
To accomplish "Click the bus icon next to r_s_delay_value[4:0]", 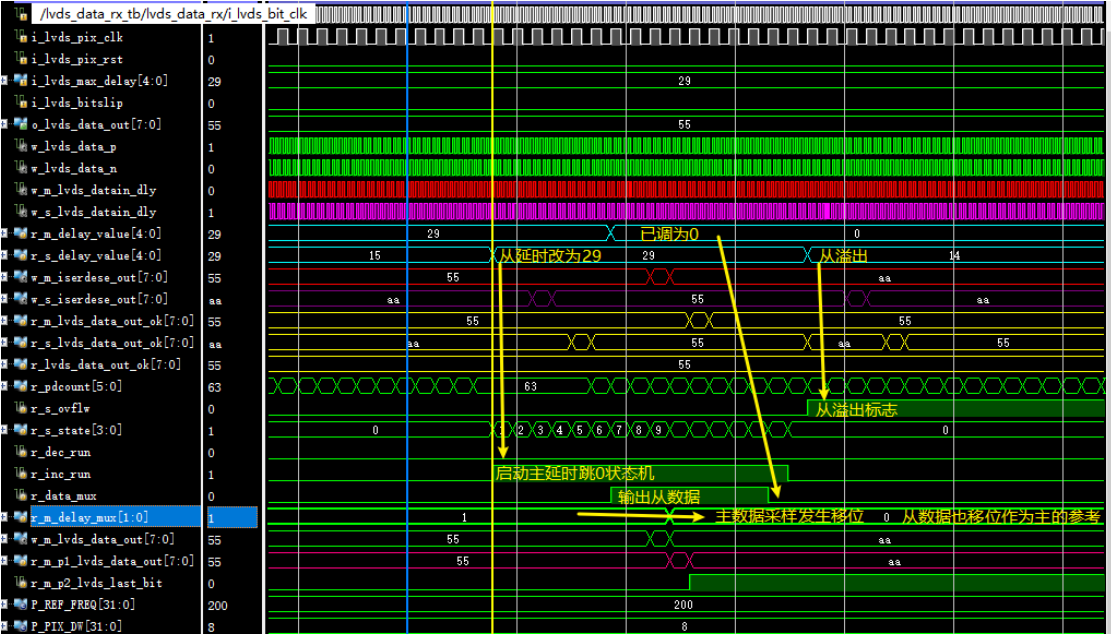I will (x=20, y=256).
